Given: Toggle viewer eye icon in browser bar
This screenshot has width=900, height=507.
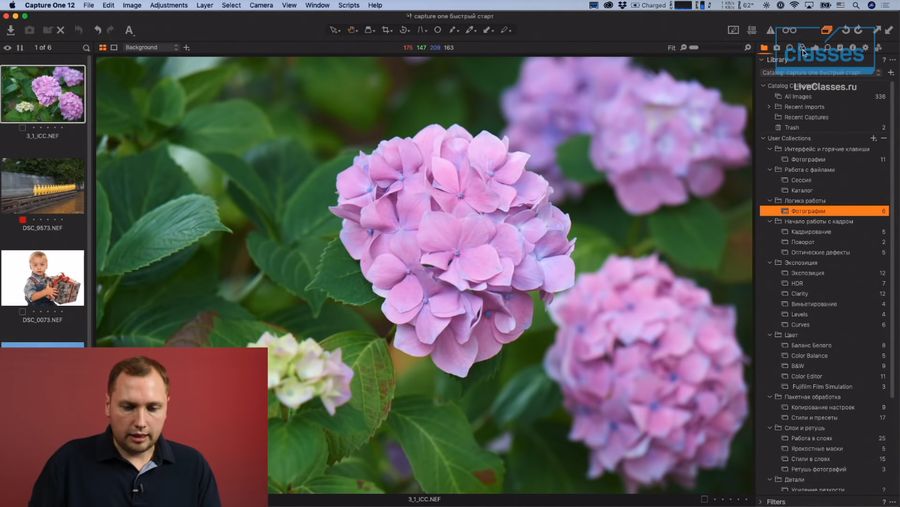Looking at the screenshot, I should point(7,48).
